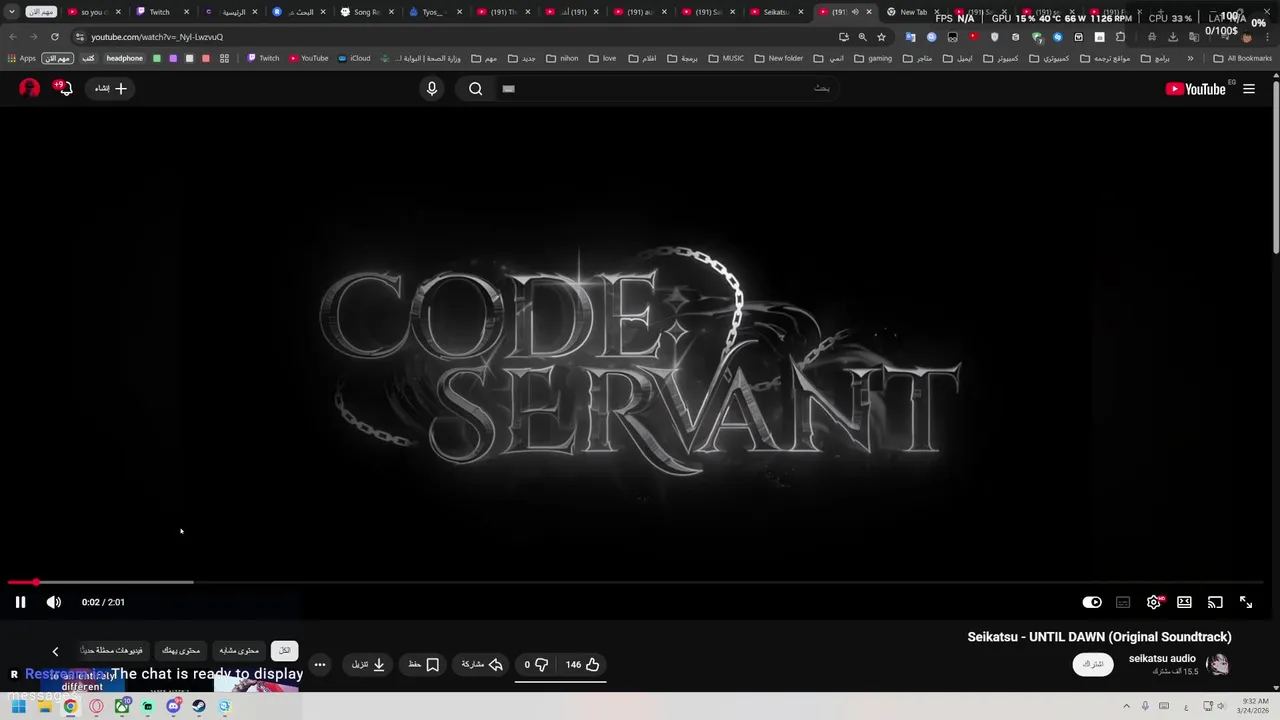Open the Twitch browser tab

tap(160, 12)
